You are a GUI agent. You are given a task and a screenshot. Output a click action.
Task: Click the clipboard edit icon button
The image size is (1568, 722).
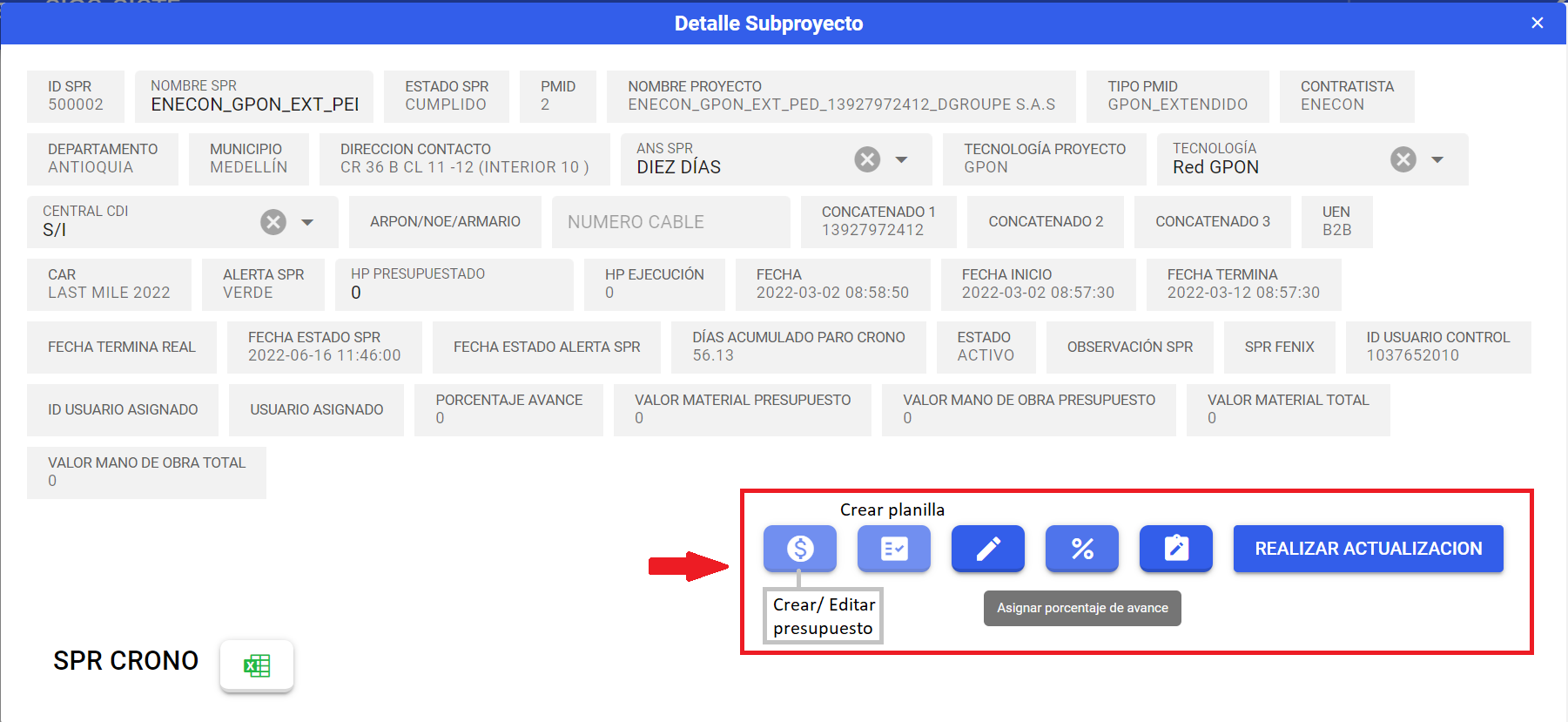[x=1175, y=549]
